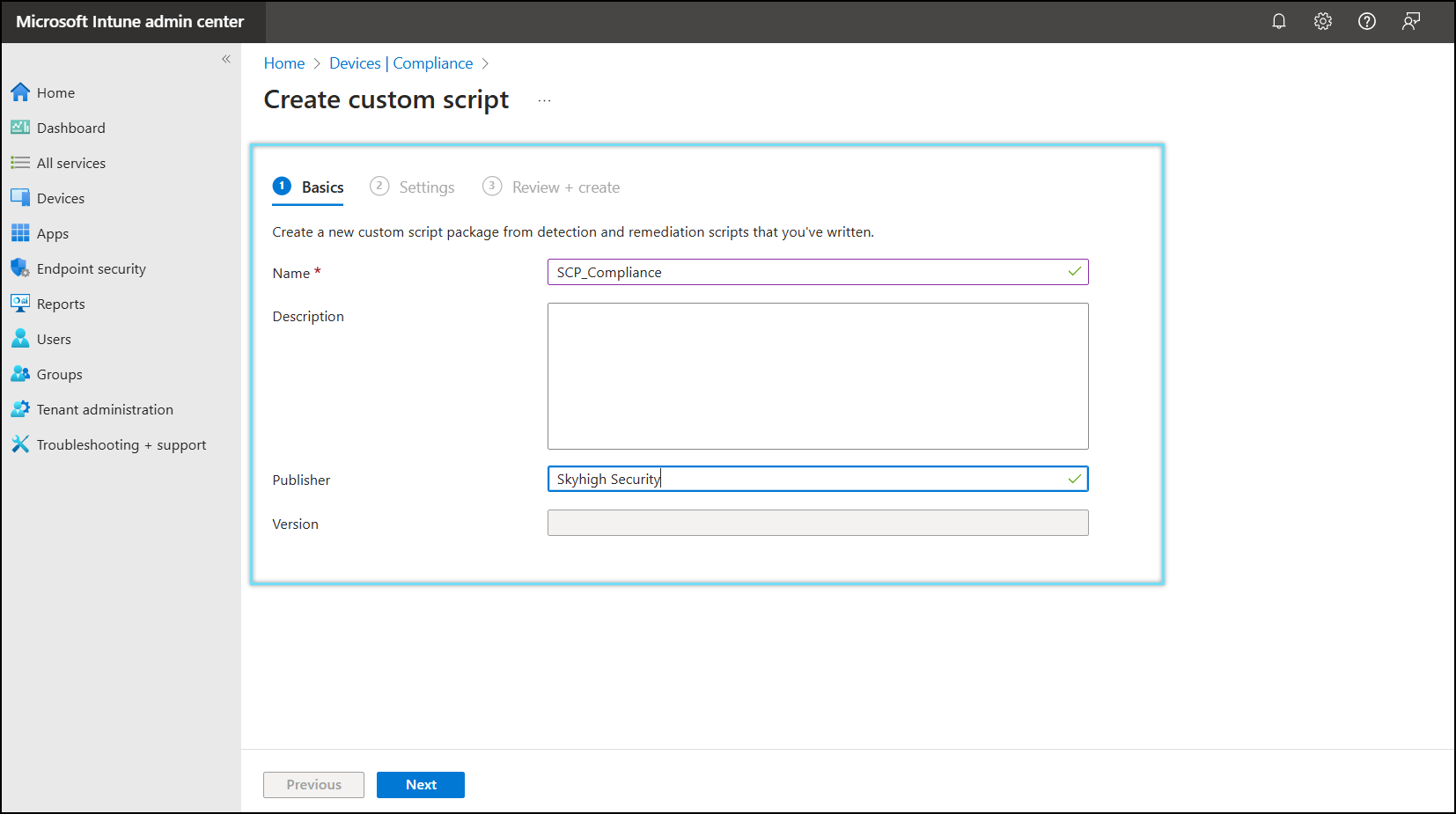
Task: Click the Previous button
Action: point(313,785)
